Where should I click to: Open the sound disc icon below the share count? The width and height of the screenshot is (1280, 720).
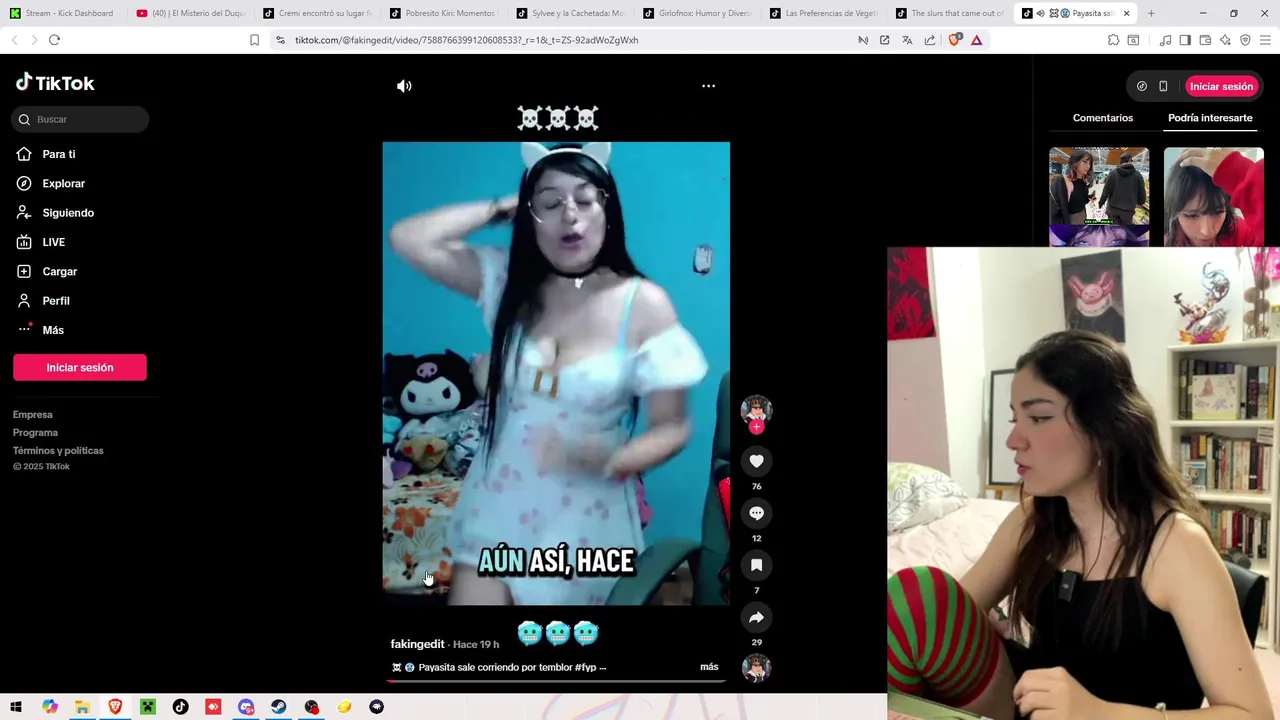tap(756, 667)
